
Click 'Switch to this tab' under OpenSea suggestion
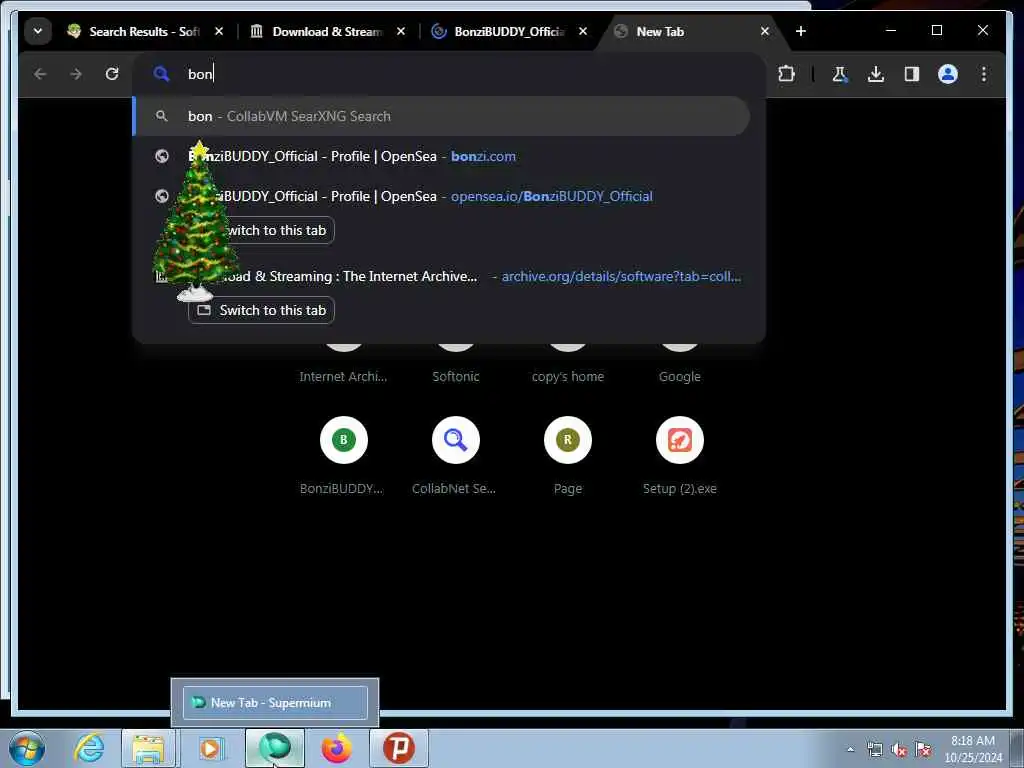(x=261, y=230)
